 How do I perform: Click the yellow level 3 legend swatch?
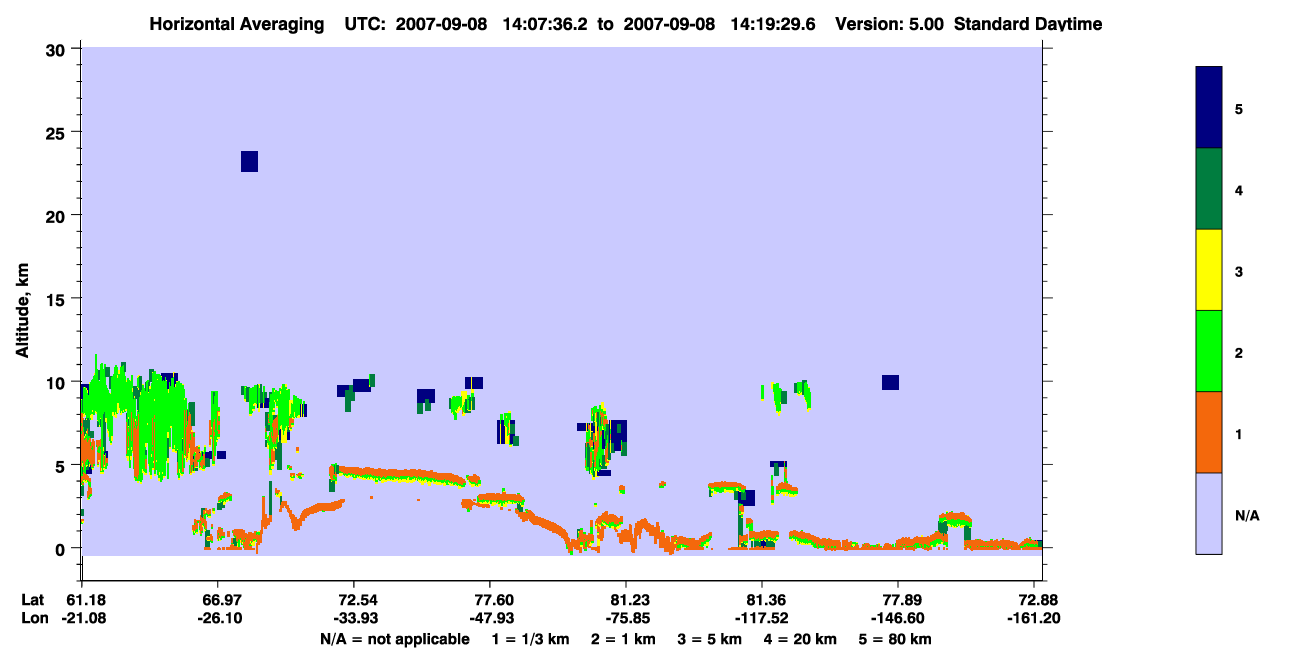(1209, 270)
